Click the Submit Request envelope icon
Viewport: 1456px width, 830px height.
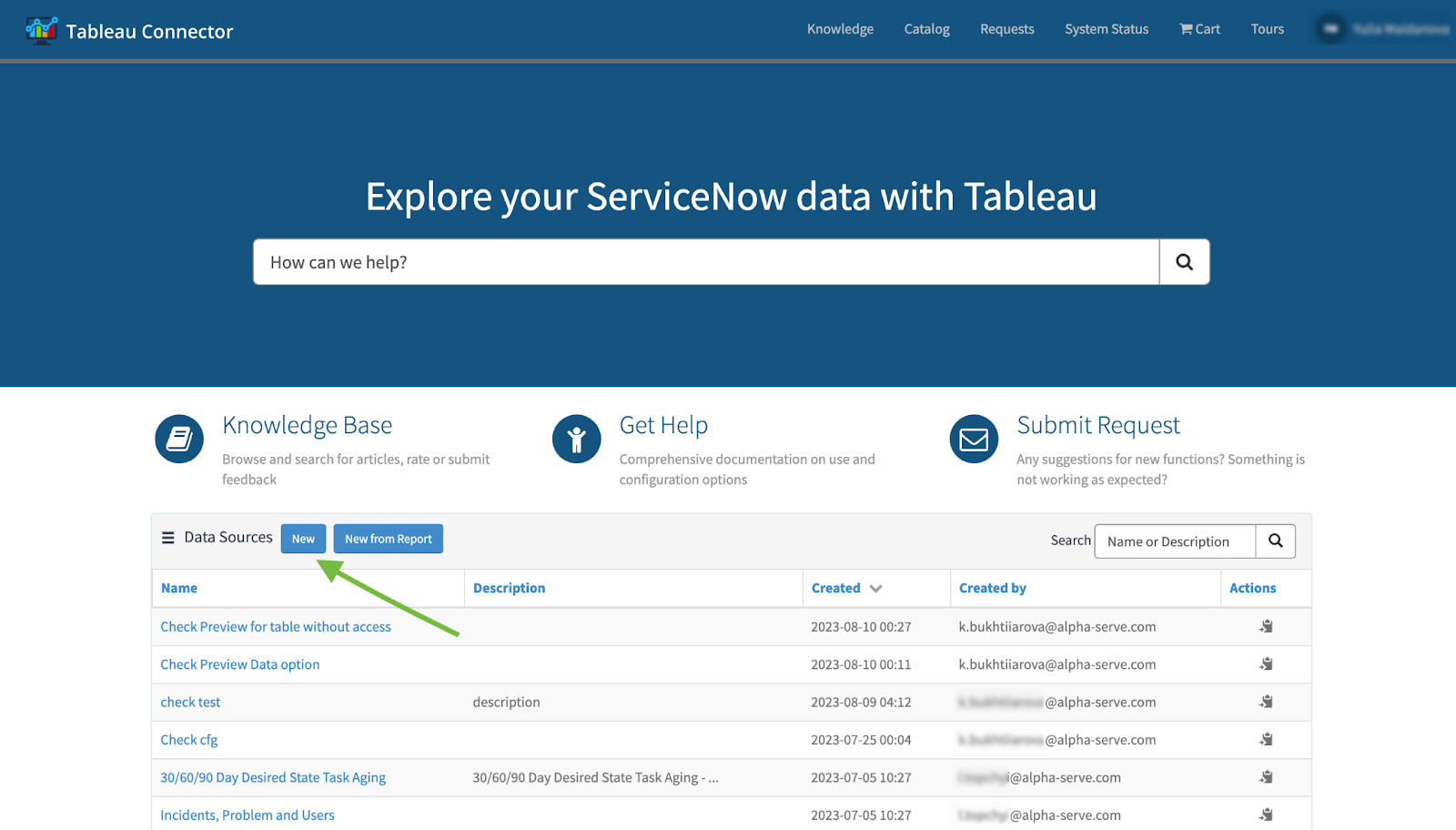(x=973, y=438)
